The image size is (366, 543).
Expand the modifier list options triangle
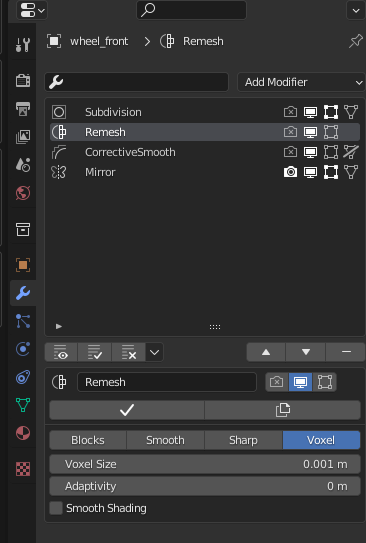(59, 327)
